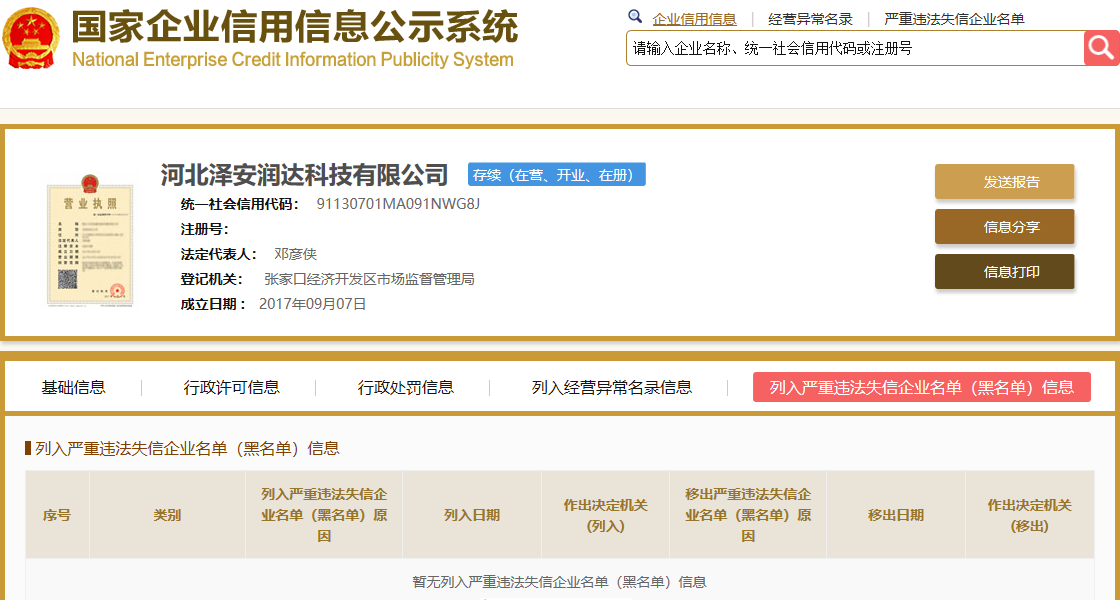Viewport: 1120px width, 600px height.
Task: Select the 企业信用信息 search category
Action: coord(694,19)
